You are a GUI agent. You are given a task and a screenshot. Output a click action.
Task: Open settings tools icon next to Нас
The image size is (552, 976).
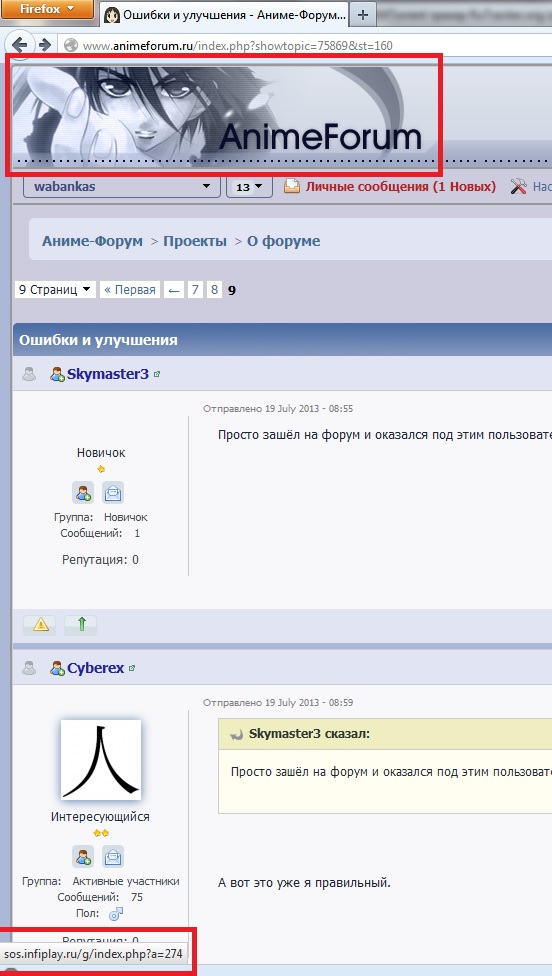[x=518, y=186]
